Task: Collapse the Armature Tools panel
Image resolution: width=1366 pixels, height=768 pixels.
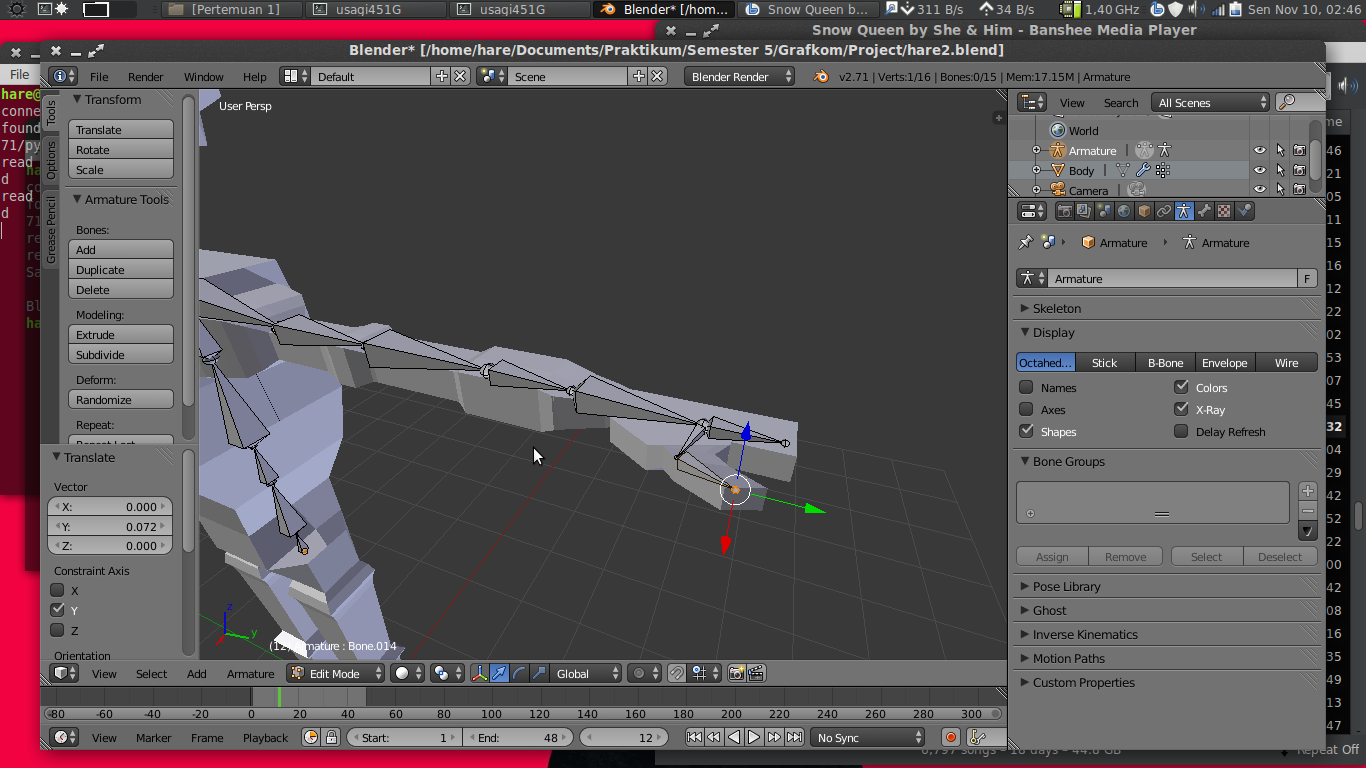Action: click(119, 199)
